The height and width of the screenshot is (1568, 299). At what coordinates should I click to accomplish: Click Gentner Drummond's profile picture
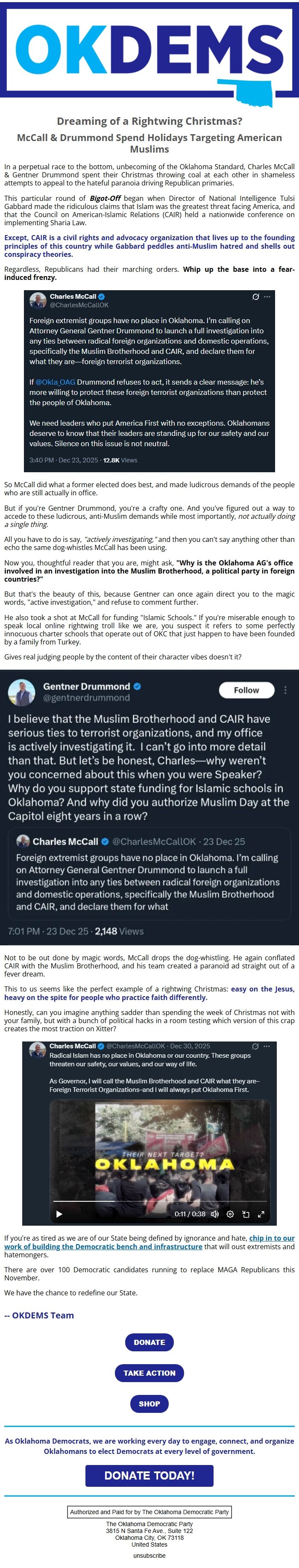(x=21, y=692)
